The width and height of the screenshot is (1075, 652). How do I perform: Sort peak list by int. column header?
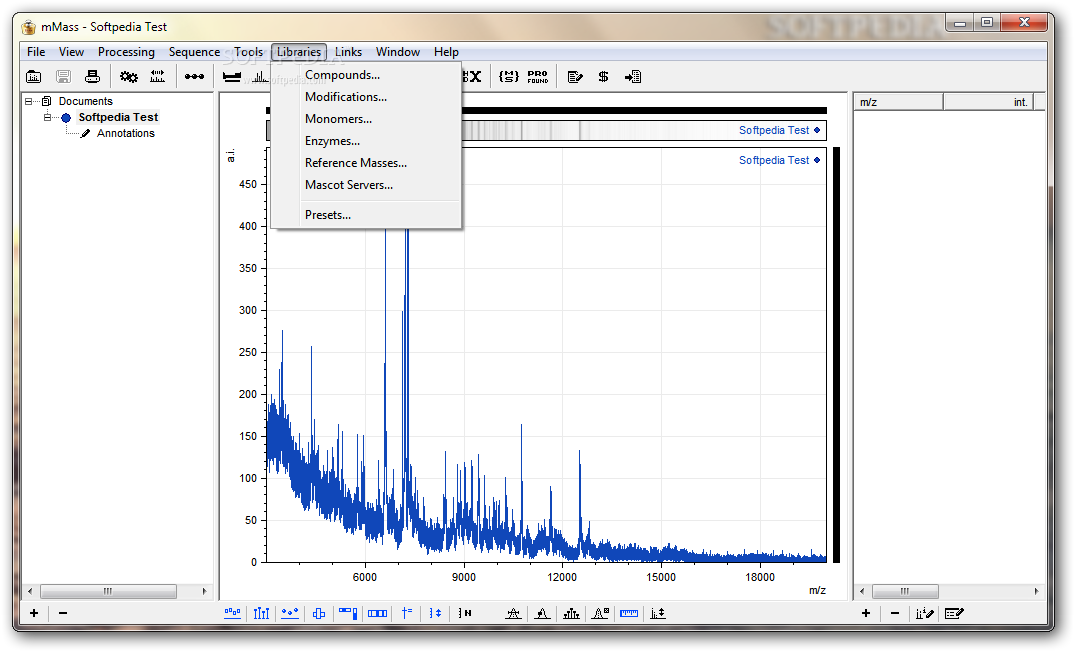coord(988,102)
